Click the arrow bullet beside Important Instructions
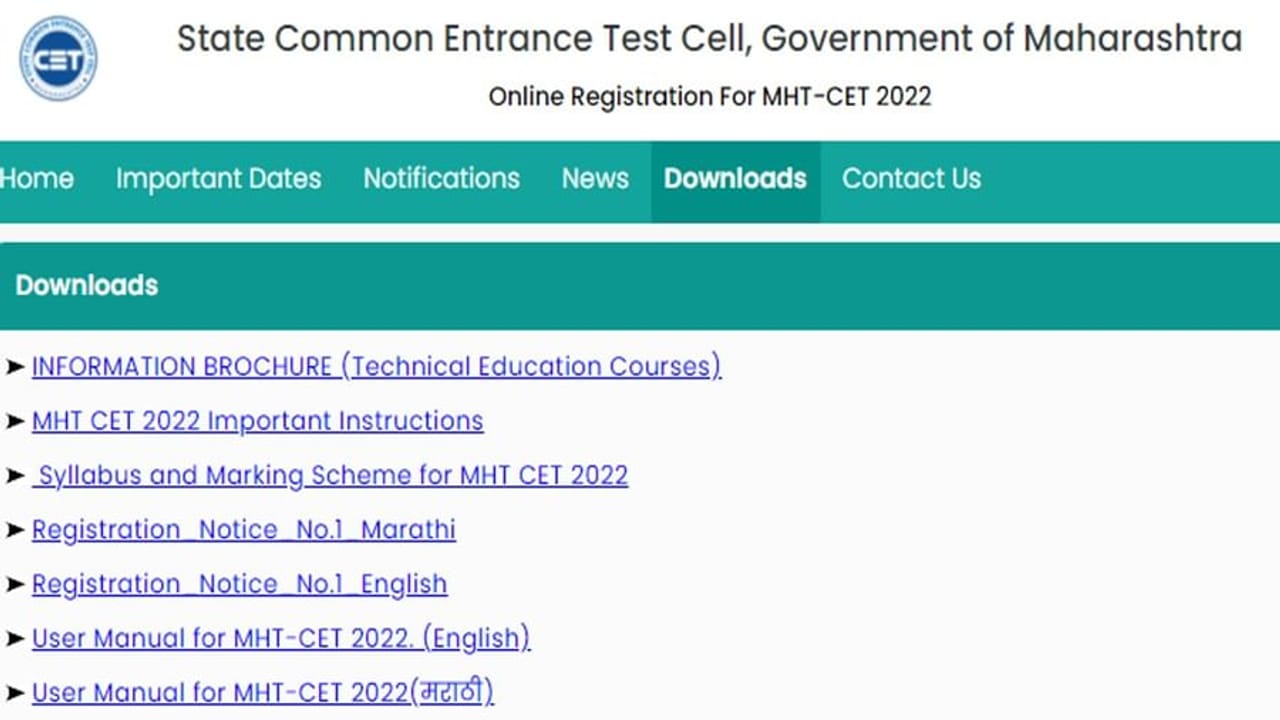This screenshot has height=720, width=1280. click(x=14, y=421)
